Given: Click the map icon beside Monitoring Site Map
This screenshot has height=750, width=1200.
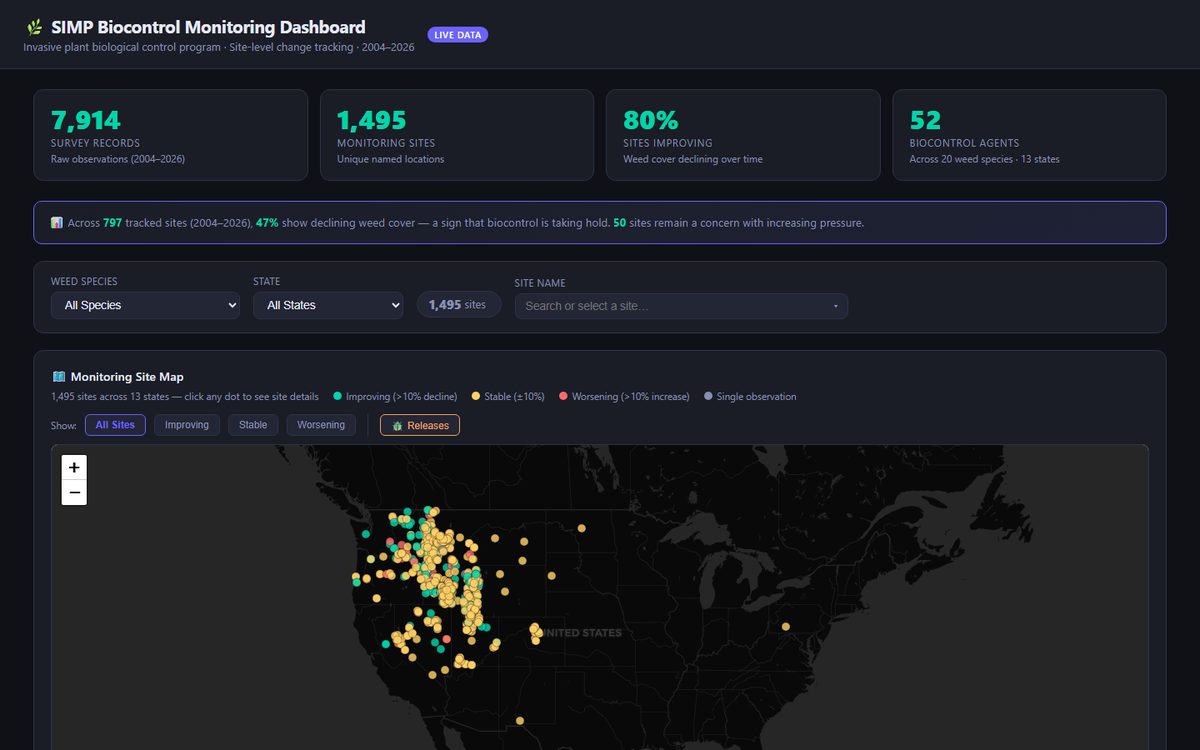Looking at the screenshot, I should [x=58, y=377].
